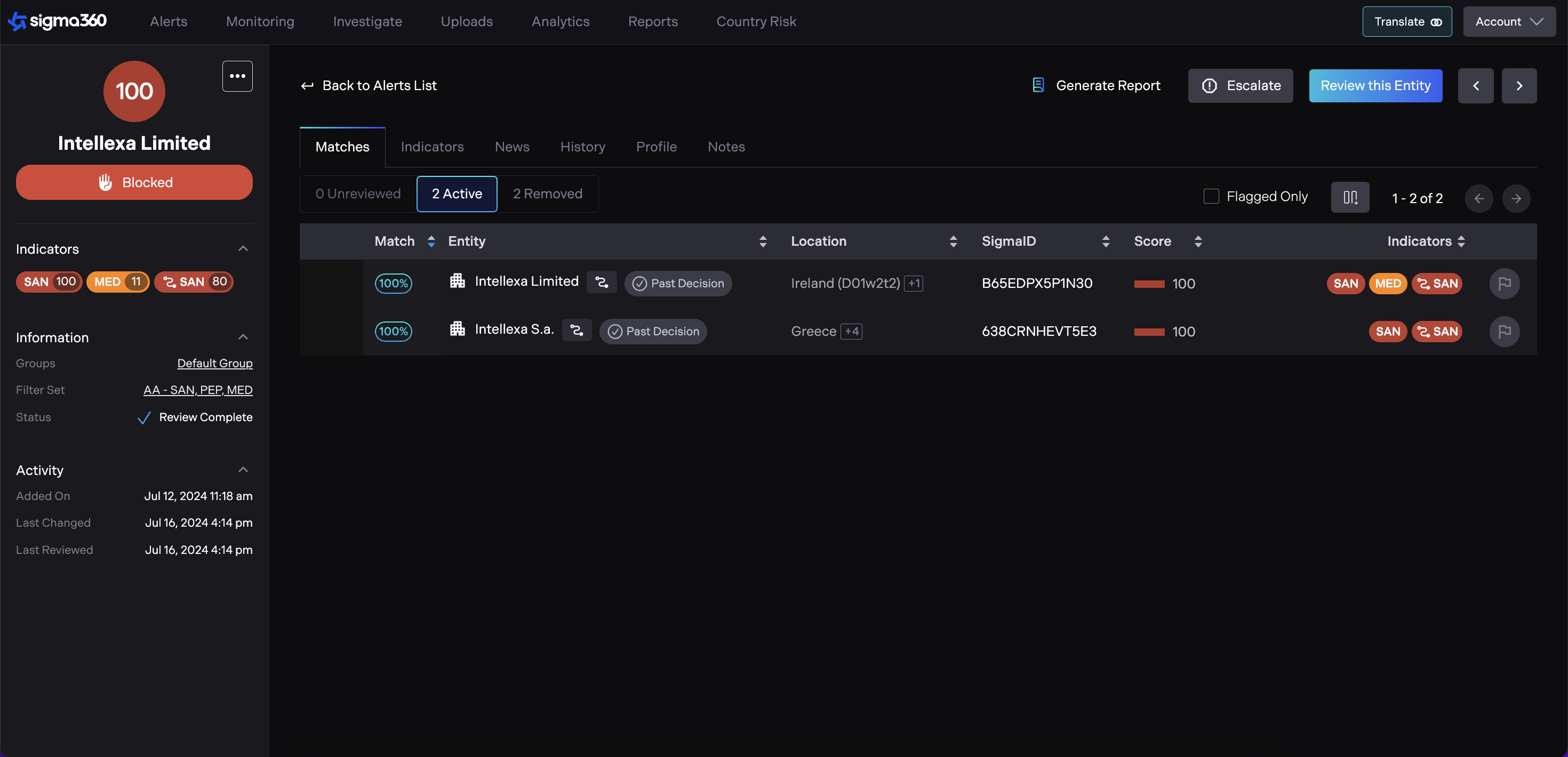Viewport: 1568px width, 757px height.
Task: Click the three-dot more options icon
Action: point(237,76)
